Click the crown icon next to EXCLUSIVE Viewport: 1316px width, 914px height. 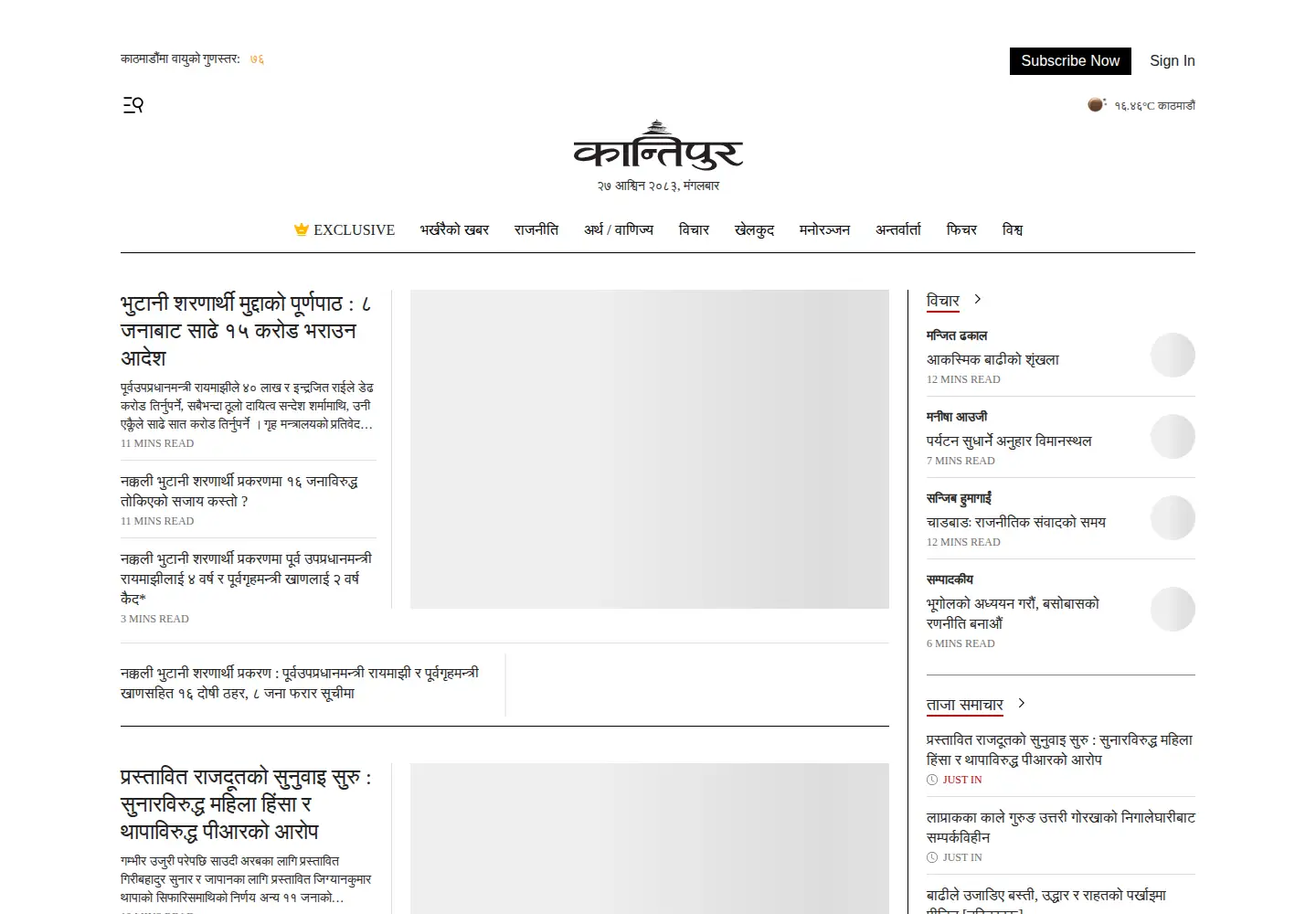301,229
